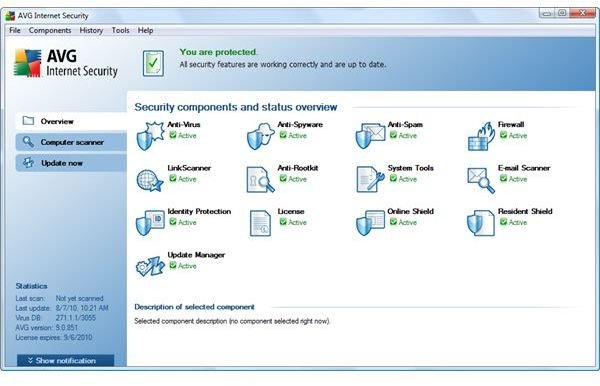Open the Update Manager gear icon
The height and width of the screenshot is (386, 600).
(x=150, y=266)
